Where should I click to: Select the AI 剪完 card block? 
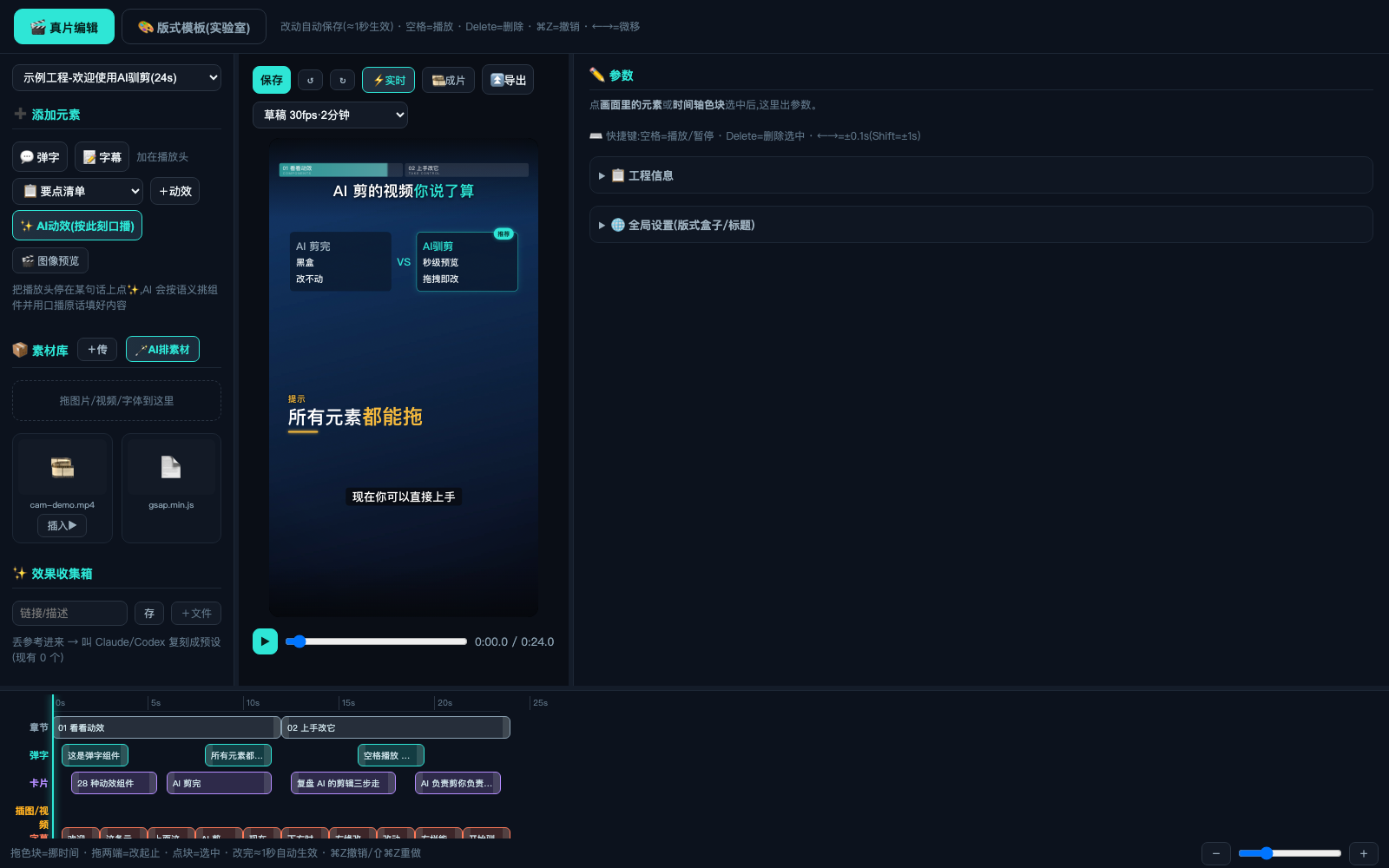219,783
